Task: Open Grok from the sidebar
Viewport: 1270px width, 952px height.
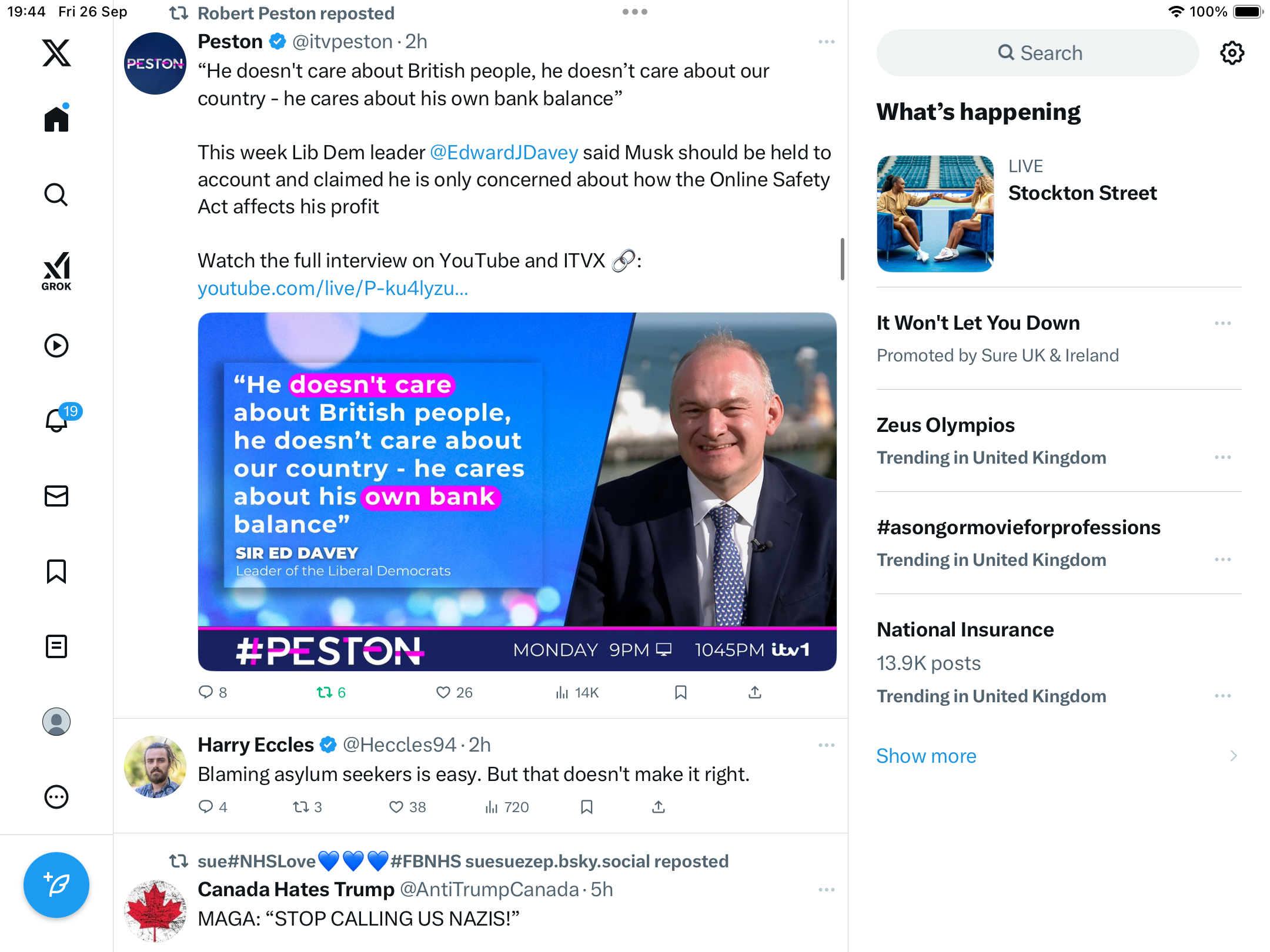Action: [x=56, y=271]
